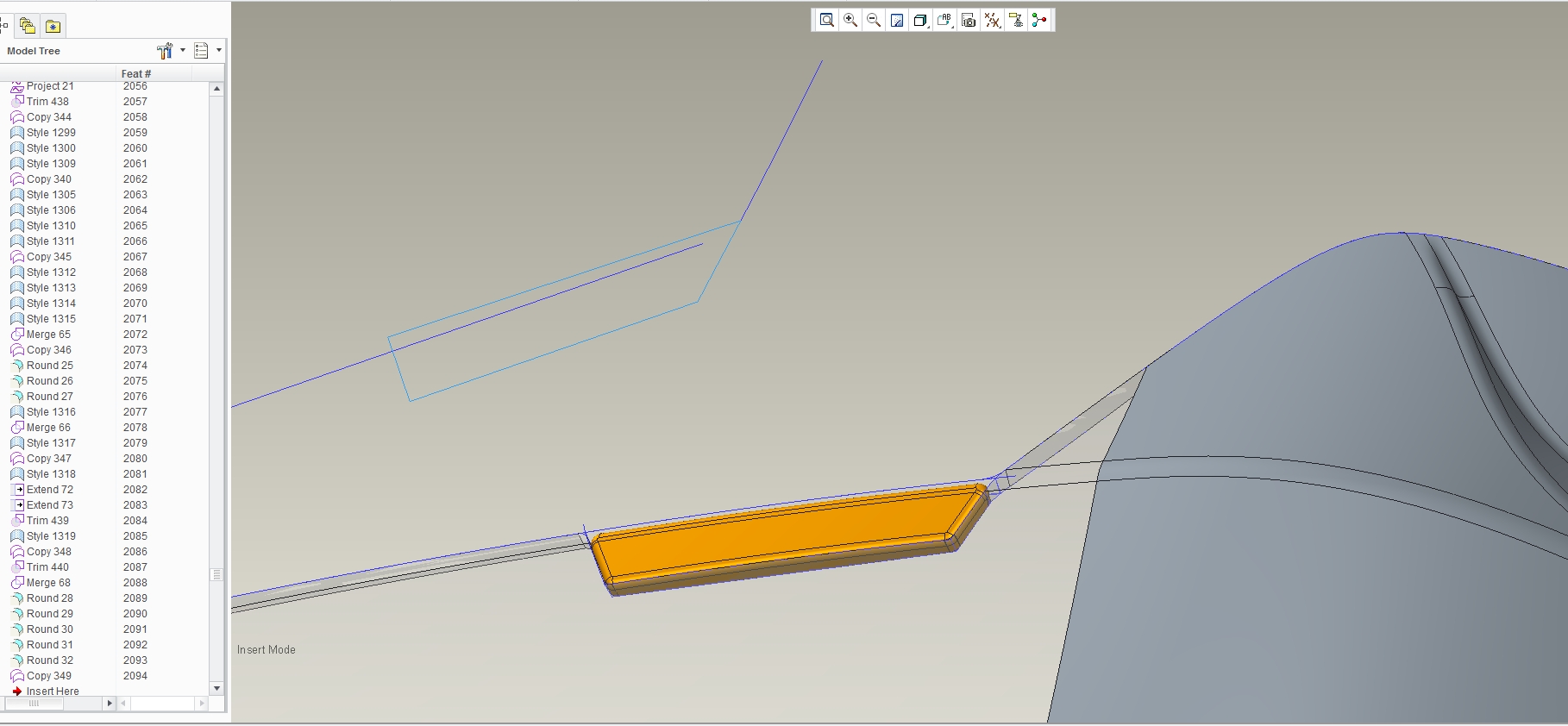Image resolution: width=1568 pixels, height=726 pixels.
Task: Switch to the Folder Browser tab
Action: point(28,26)
